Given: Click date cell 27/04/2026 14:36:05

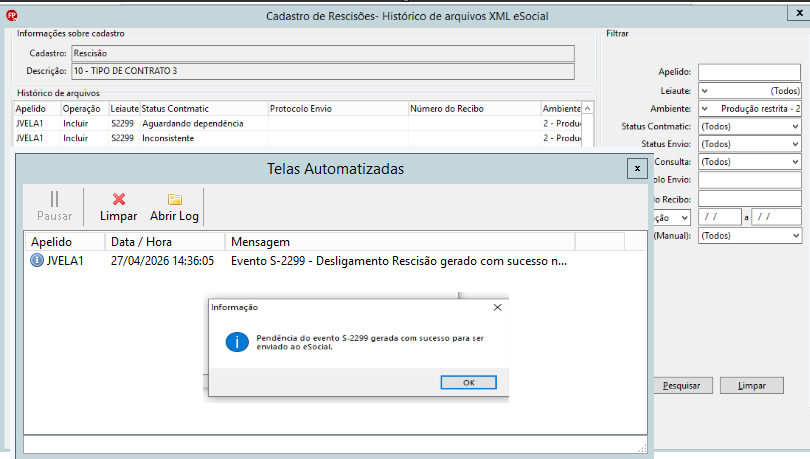Looking at the screenshot, I should pyautogui.click(x=162, y=261).
